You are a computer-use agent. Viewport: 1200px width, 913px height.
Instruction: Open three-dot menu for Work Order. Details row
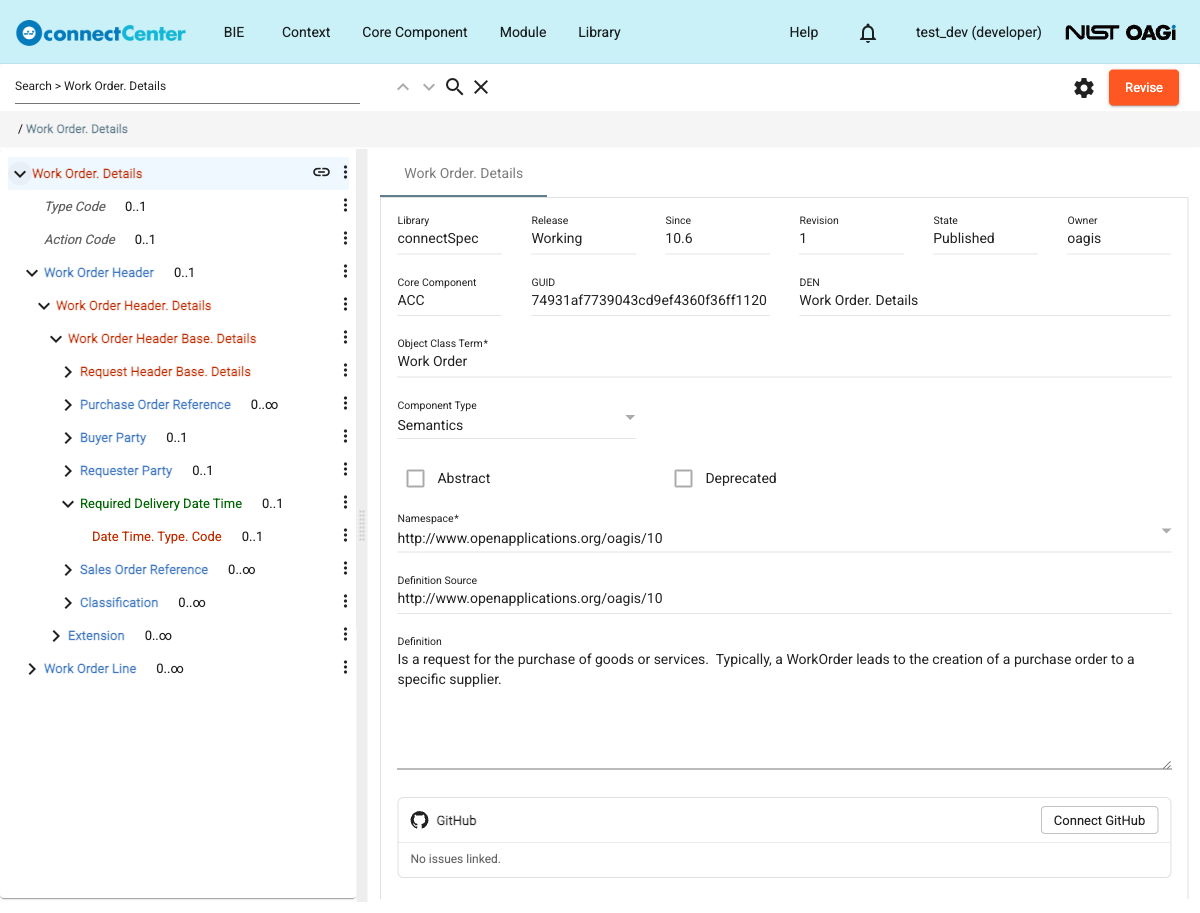345,172
